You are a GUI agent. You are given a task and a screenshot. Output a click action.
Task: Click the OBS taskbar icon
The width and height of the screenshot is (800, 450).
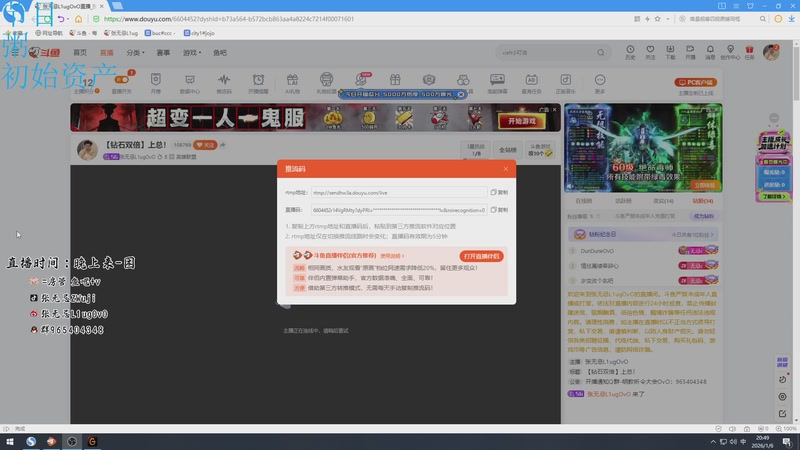72,442
